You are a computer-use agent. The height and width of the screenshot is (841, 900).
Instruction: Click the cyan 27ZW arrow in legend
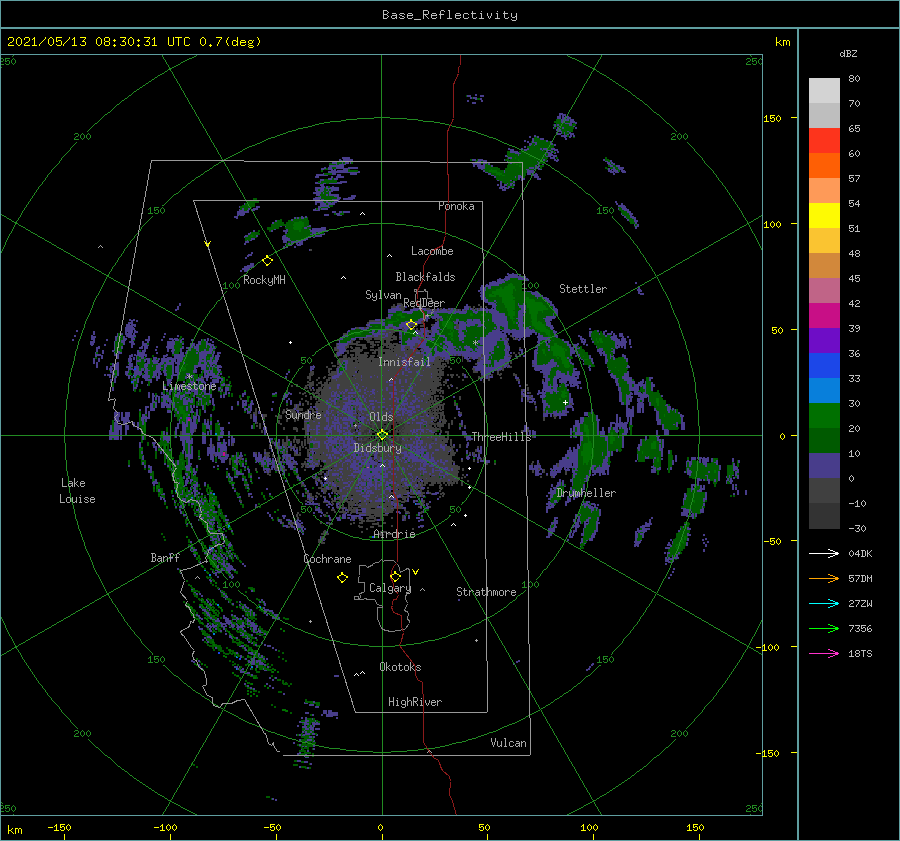click(x=824, y=603)
